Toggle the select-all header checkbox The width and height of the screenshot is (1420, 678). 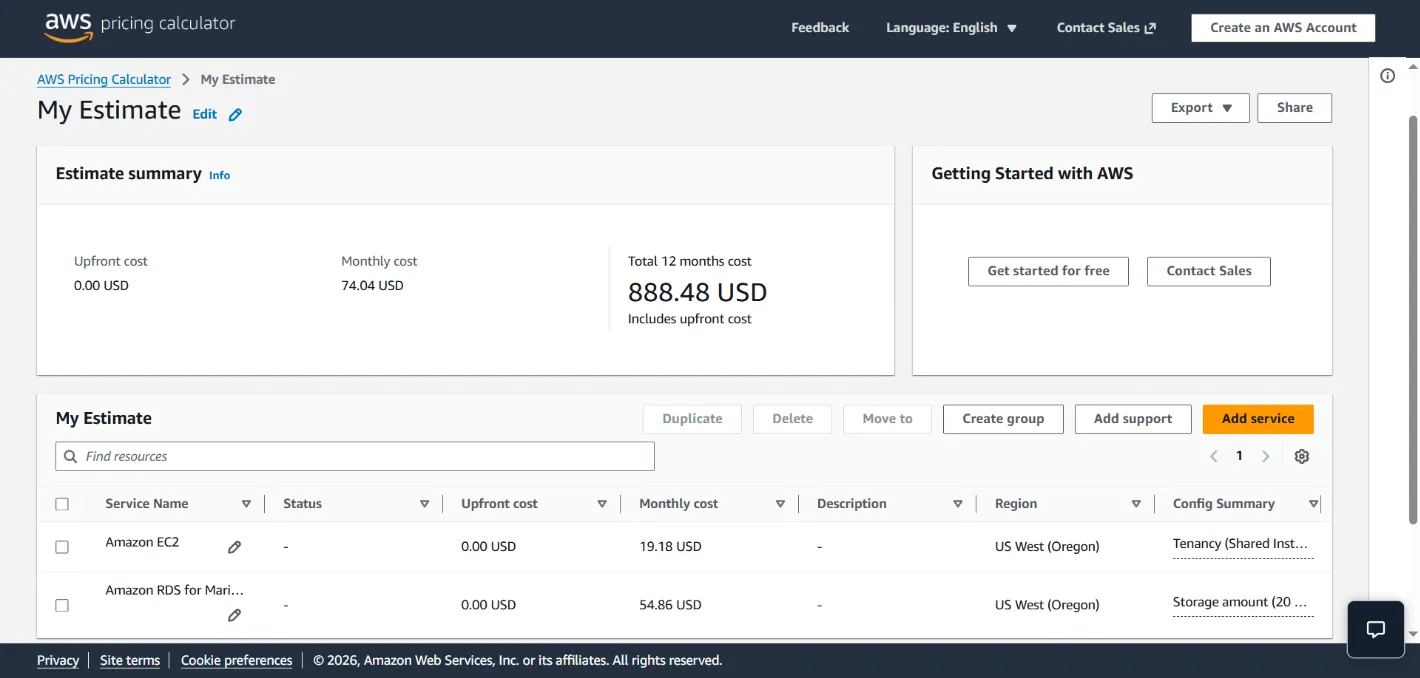[62, 504]
